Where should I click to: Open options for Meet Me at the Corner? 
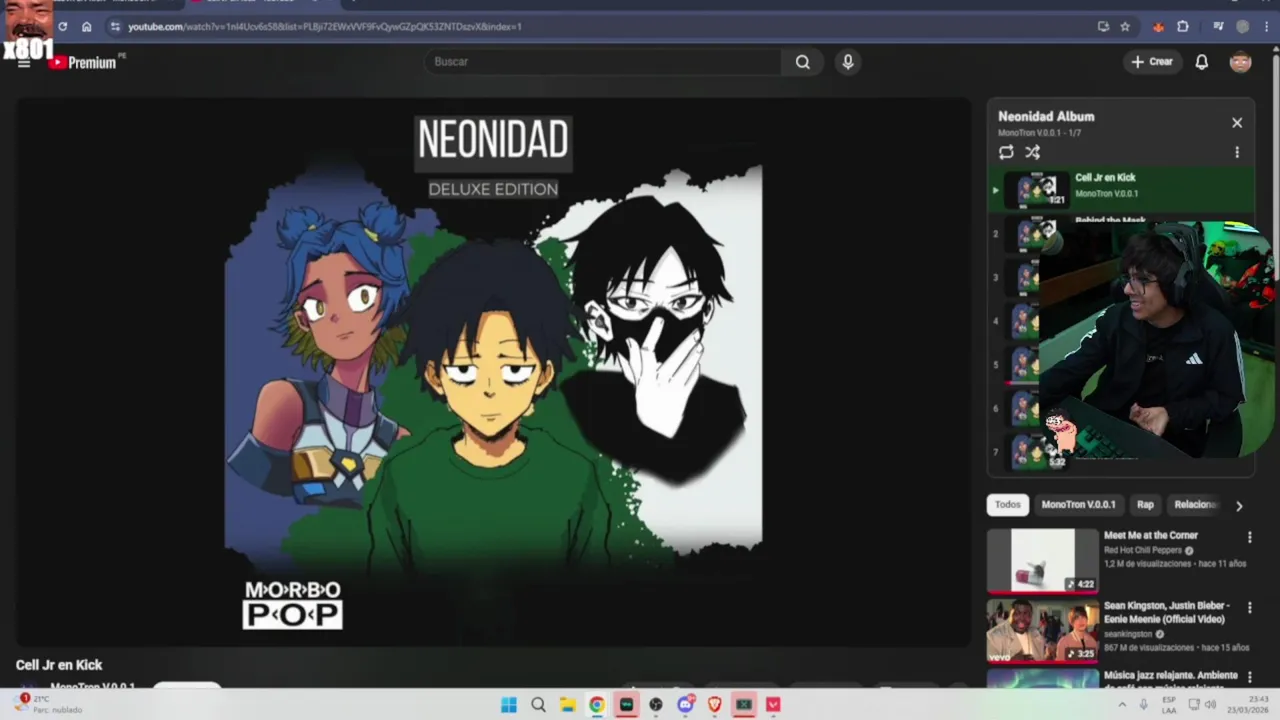coord(1249,537)
